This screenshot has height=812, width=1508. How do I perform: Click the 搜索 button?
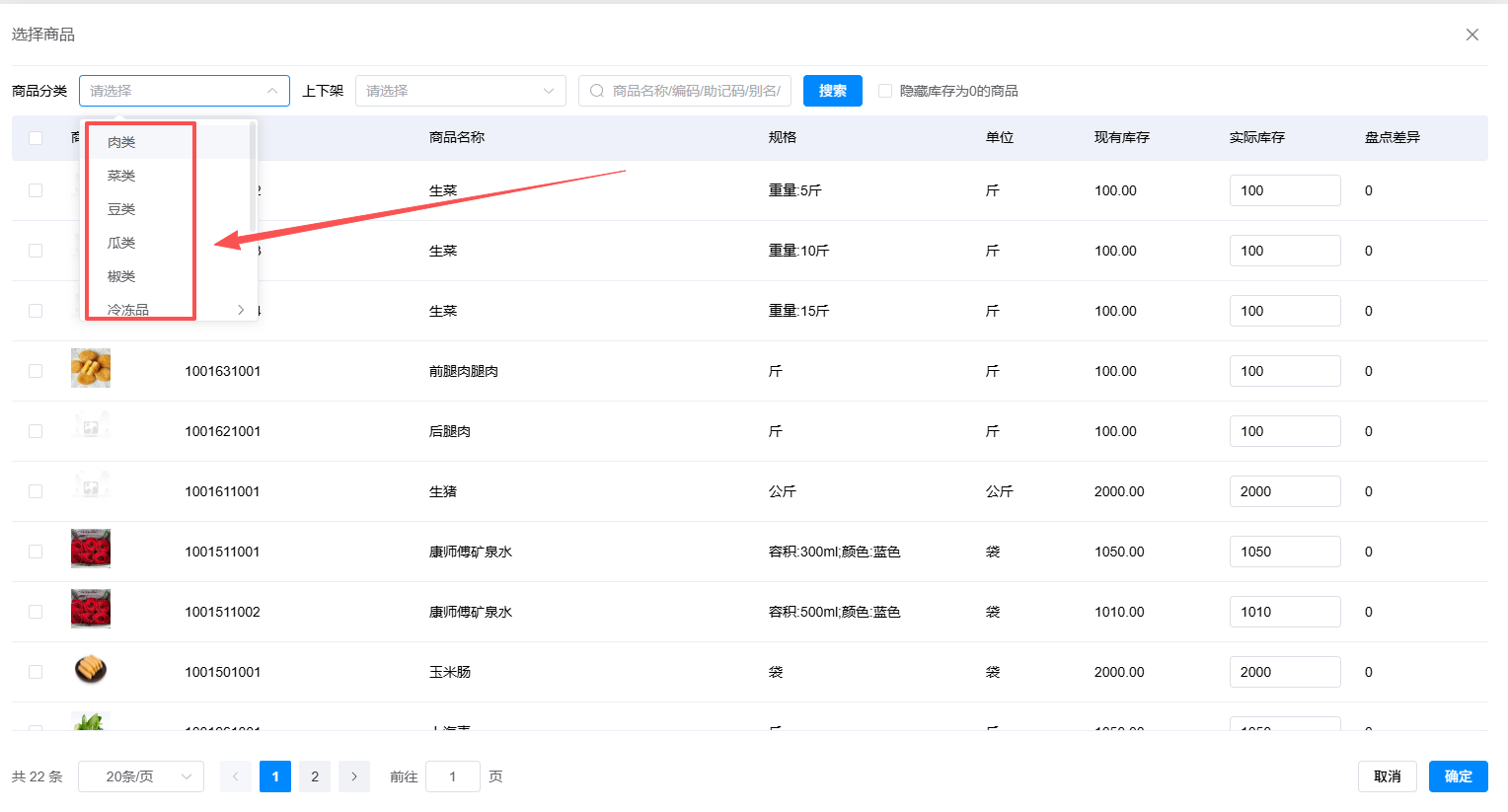833,91
